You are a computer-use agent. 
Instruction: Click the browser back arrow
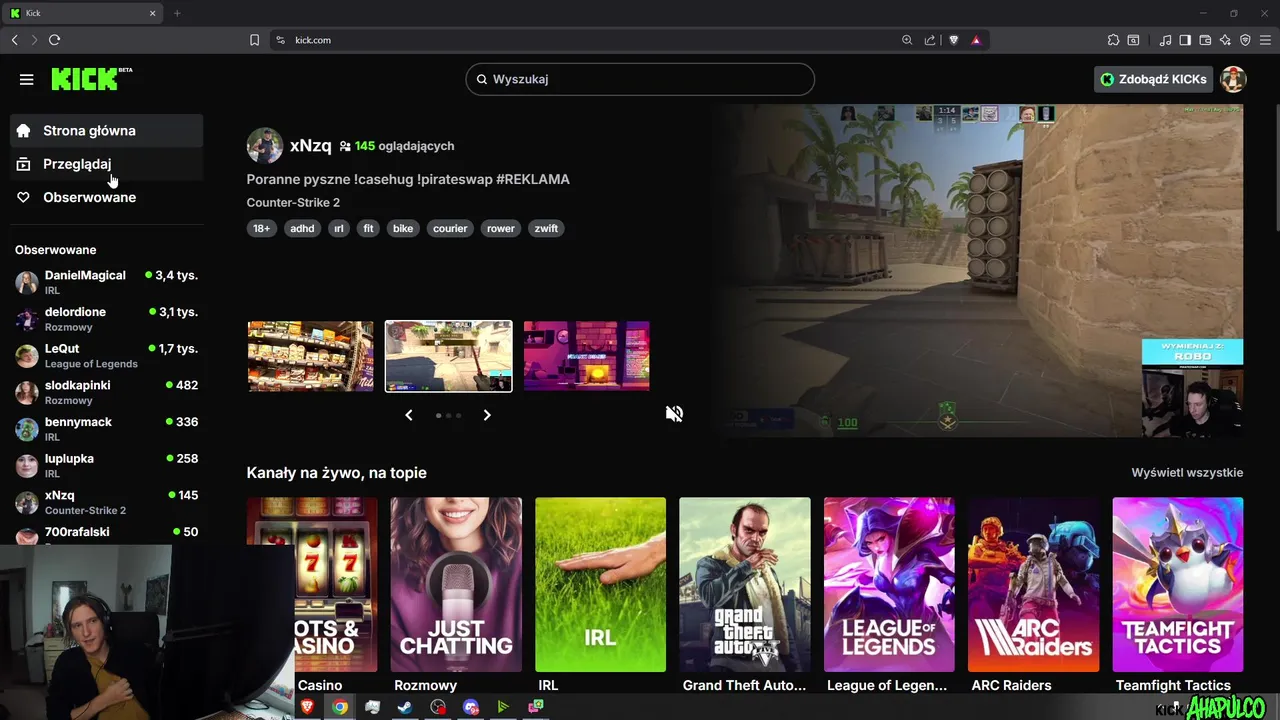[14, 40]
